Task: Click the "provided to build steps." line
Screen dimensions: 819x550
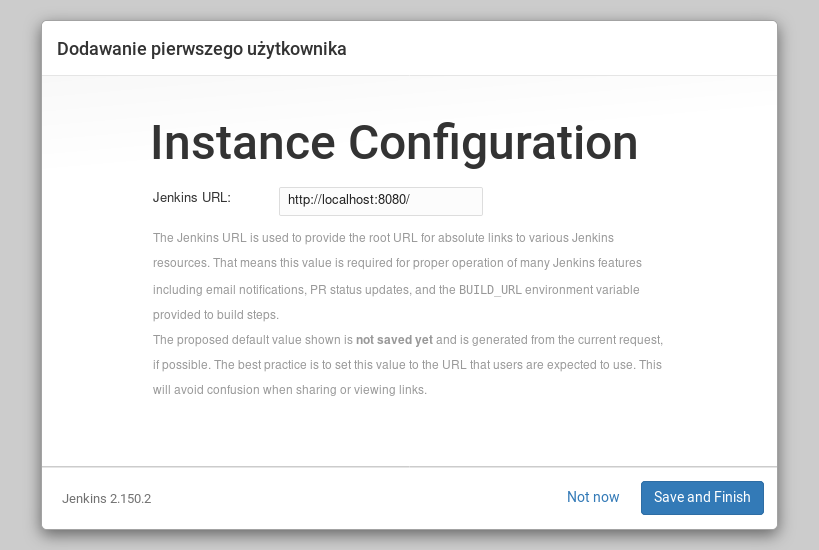Action: pyautogui.click(x=215, y=314)
